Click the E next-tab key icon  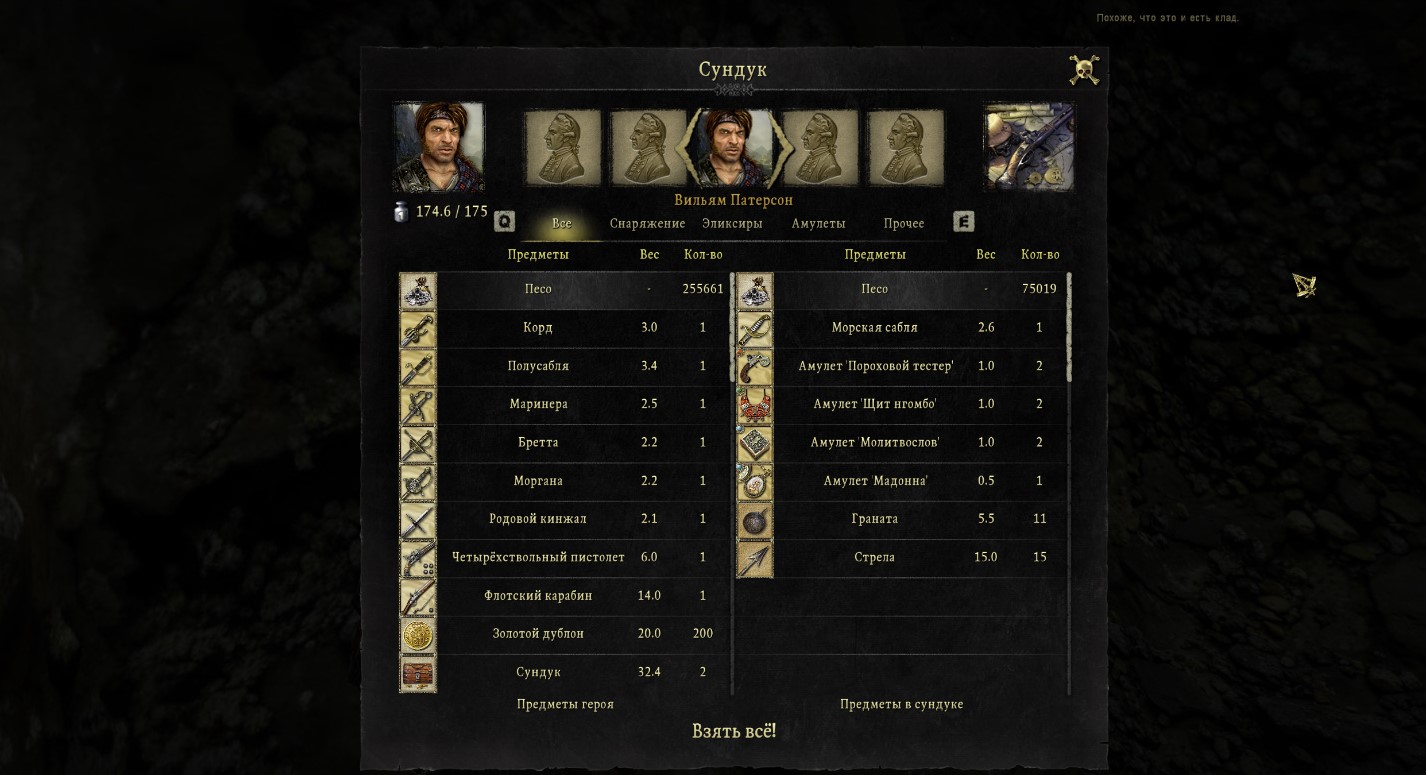(963, 222)
